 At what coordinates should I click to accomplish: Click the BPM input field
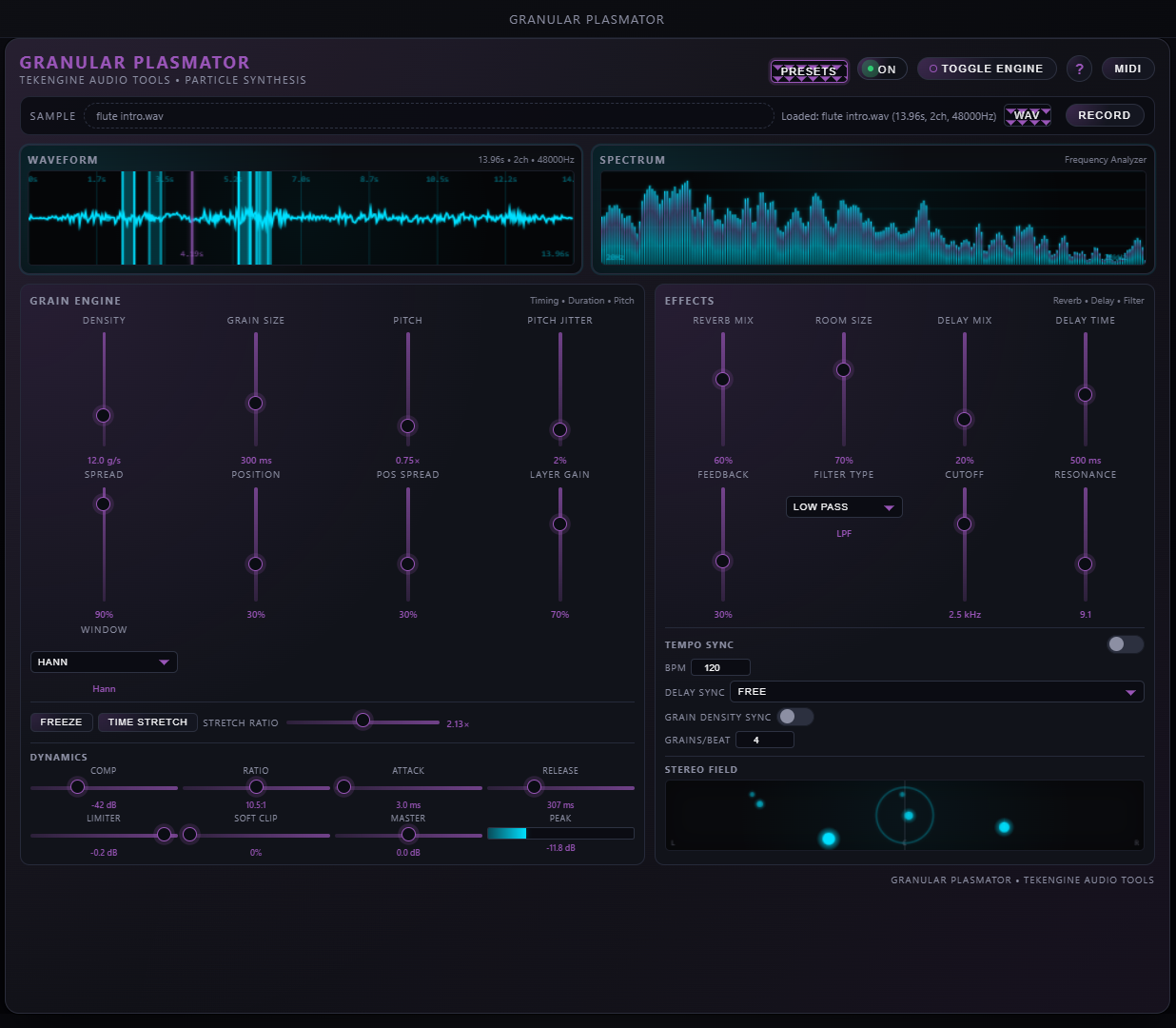point(720,668)
